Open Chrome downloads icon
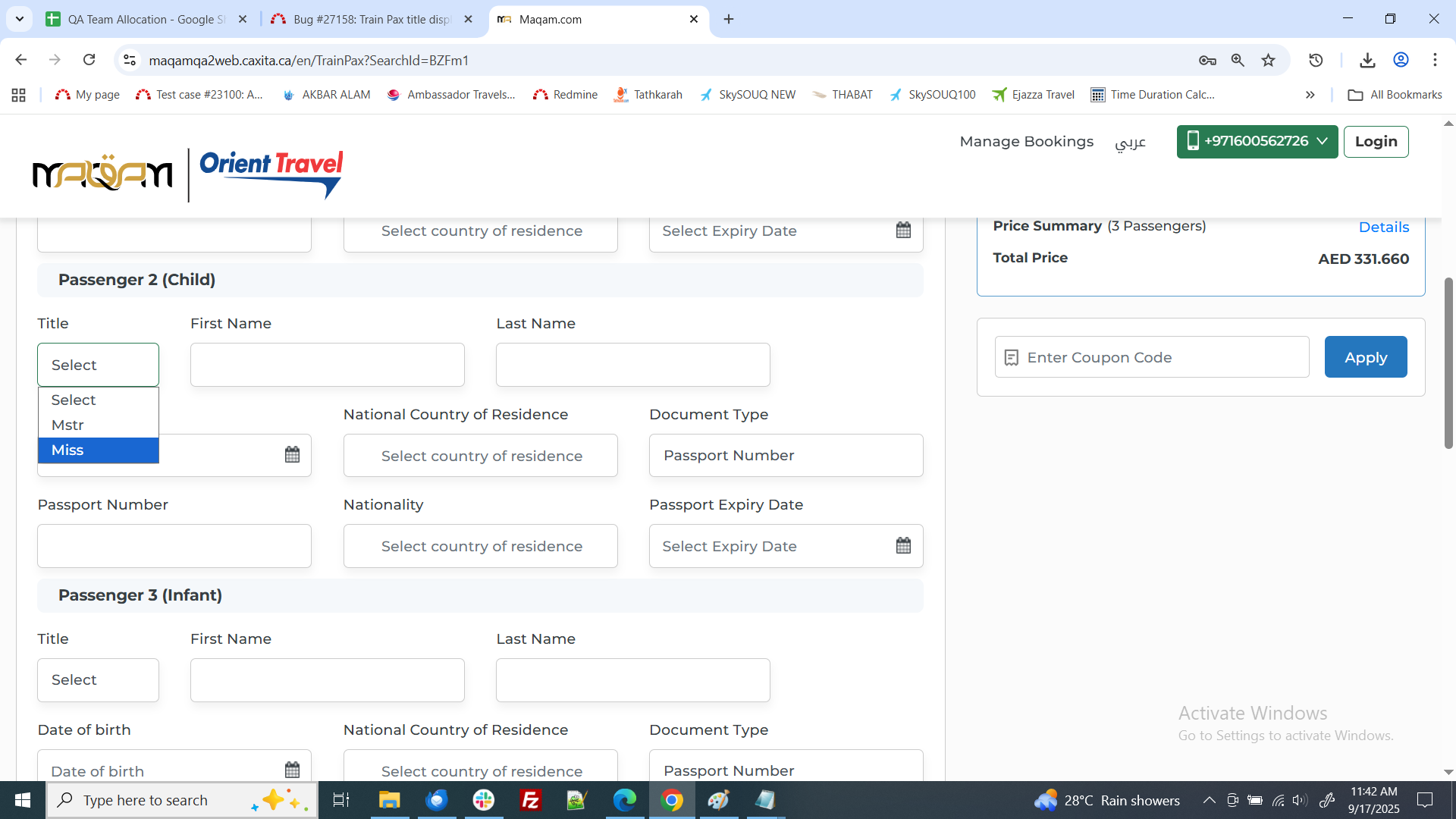 coord(1367,61)
